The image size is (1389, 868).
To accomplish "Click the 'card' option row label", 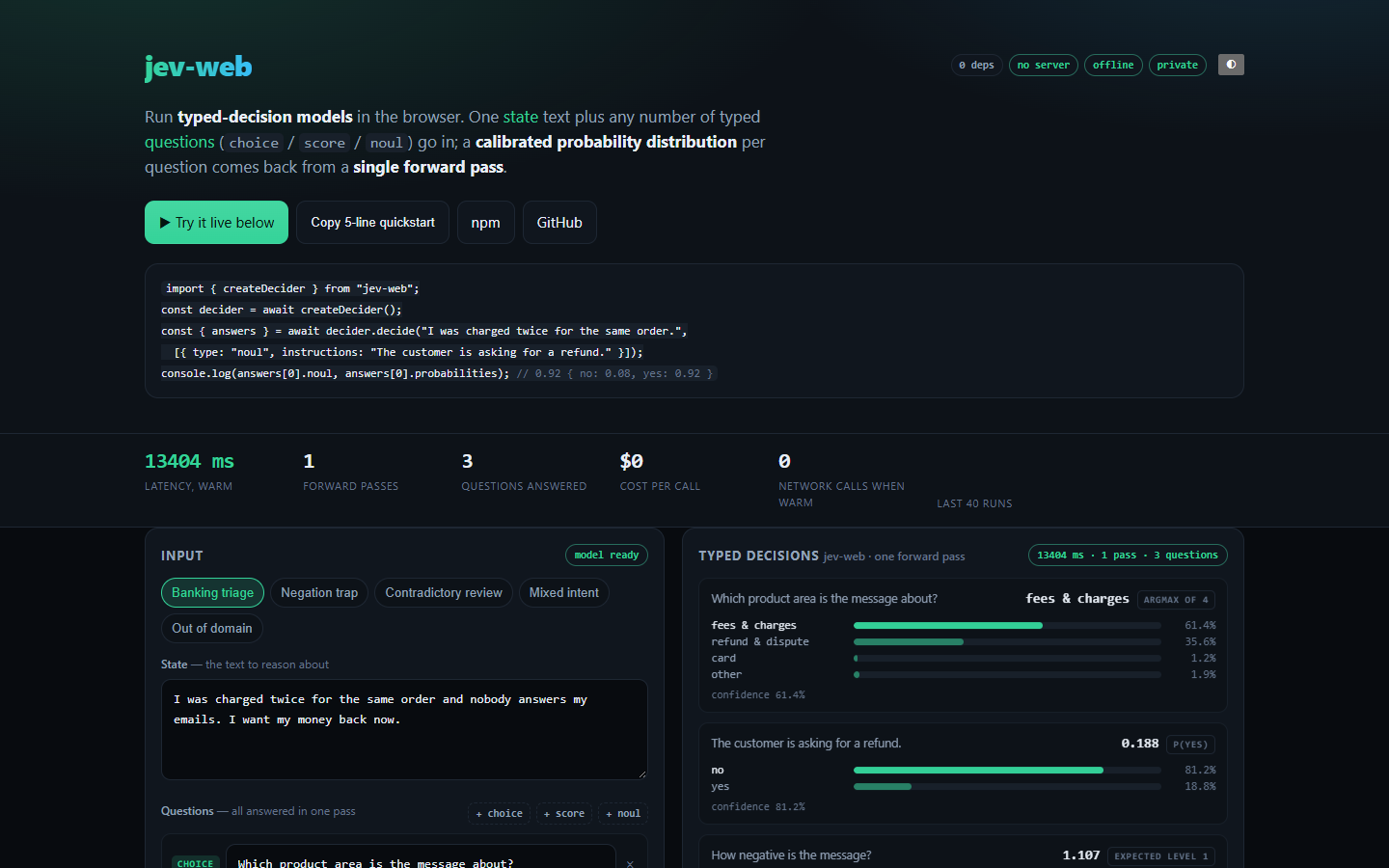I will point(723,659).
